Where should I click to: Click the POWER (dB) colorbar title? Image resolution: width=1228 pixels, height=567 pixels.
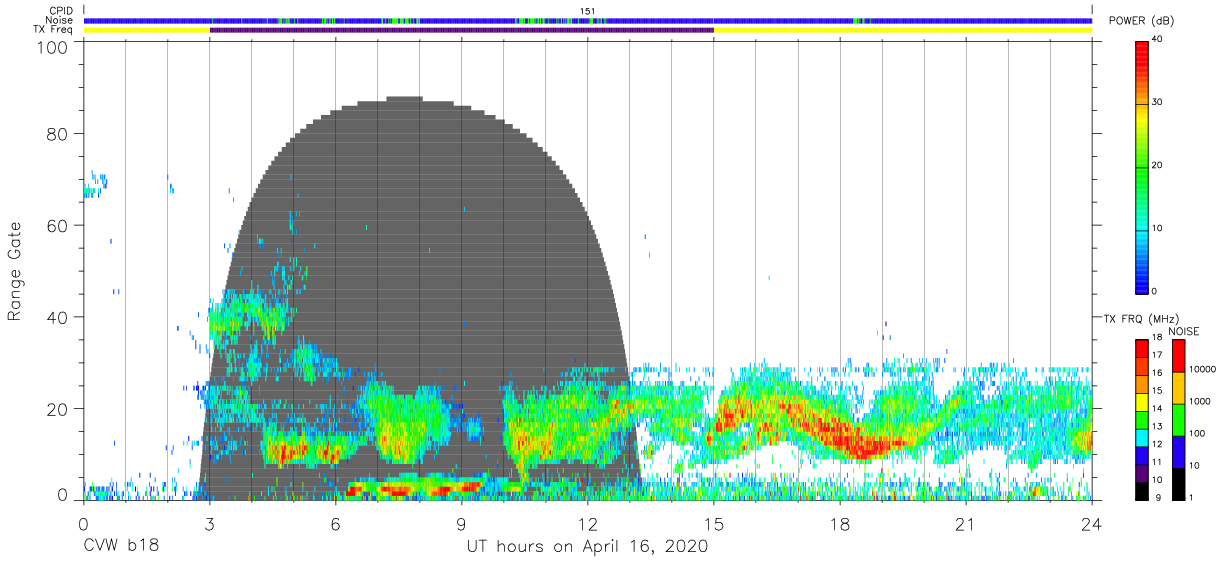pyautogui.click(x=1141, y=21)
